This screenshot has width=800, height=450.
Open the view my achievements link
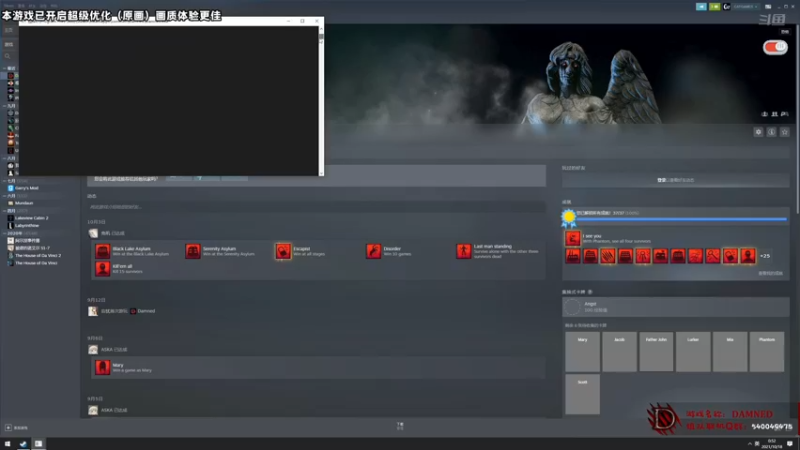click(770, 273)
